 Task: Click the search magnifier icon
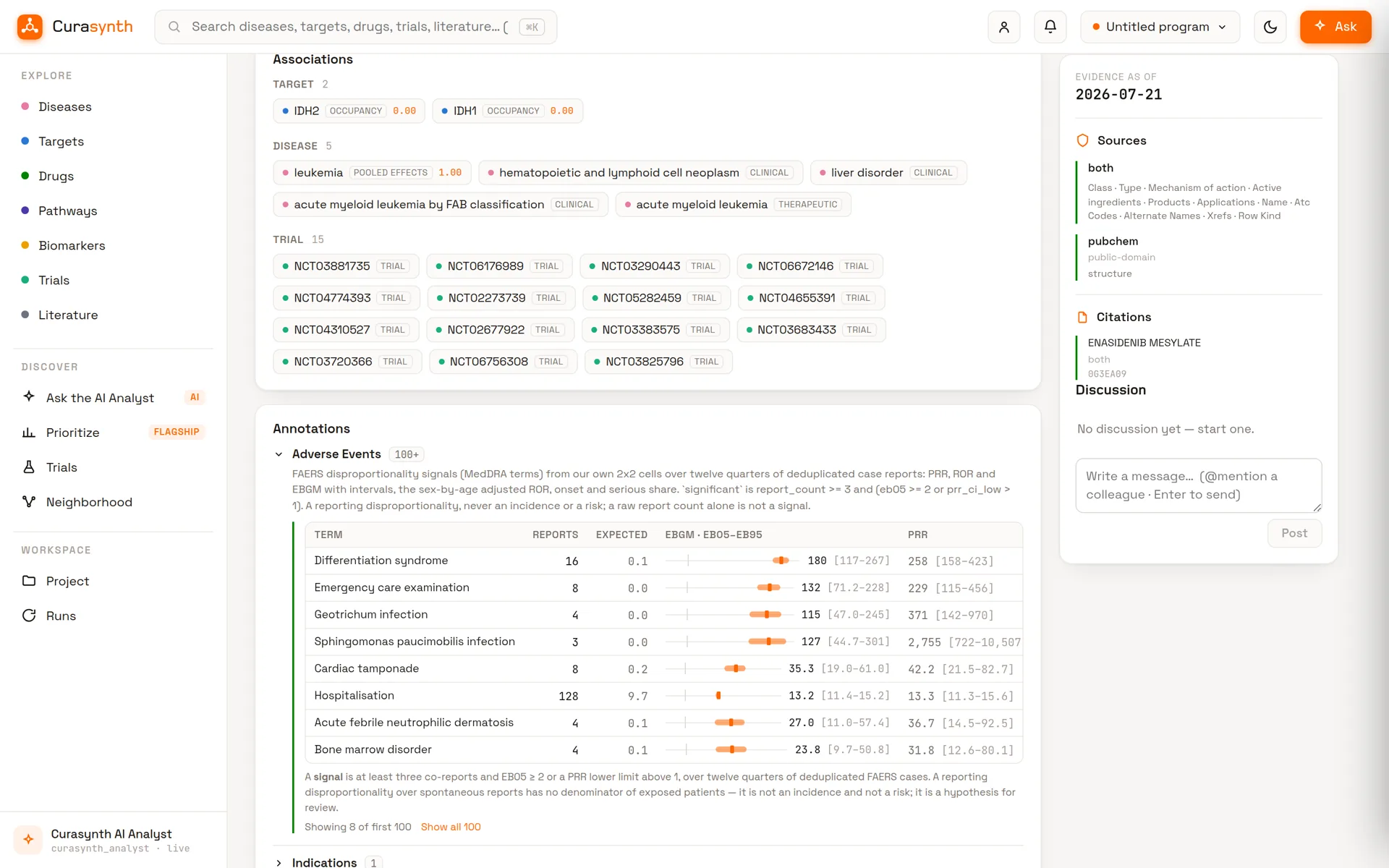pyautogui.click(x=174, y=27)
